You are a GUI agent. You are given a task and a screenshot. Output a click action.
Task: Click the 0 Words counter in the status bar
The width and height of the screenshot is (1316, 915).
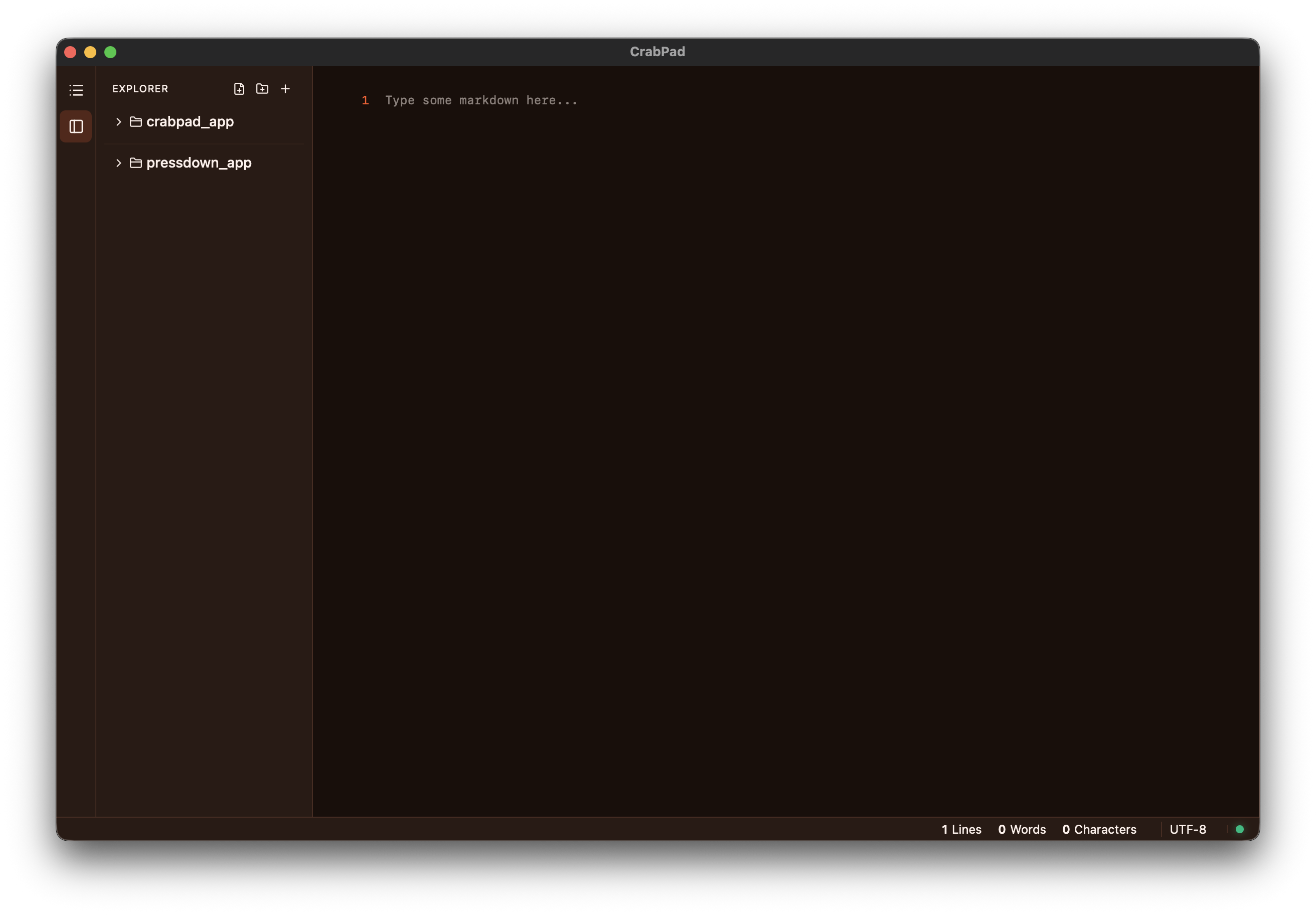tap(1022, 829)
